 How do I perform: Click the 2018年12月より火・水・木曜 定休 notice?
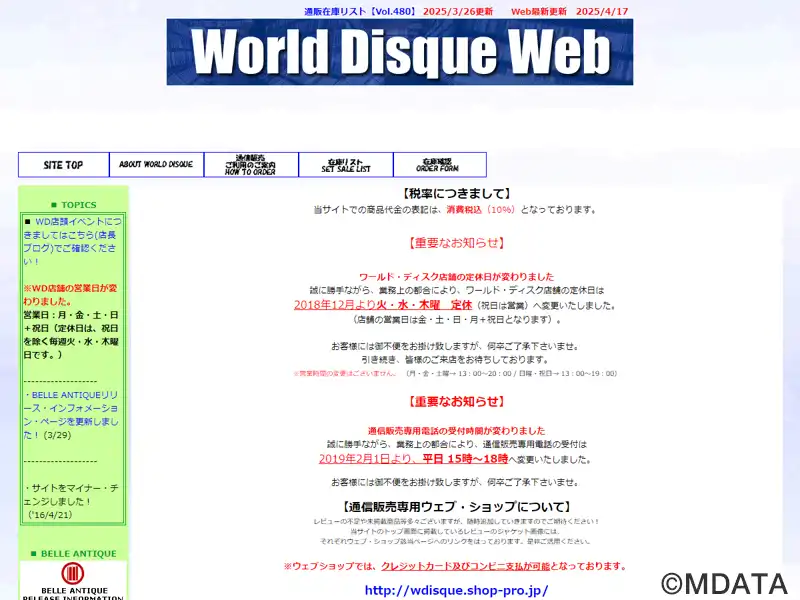click(x=383, y=305)
